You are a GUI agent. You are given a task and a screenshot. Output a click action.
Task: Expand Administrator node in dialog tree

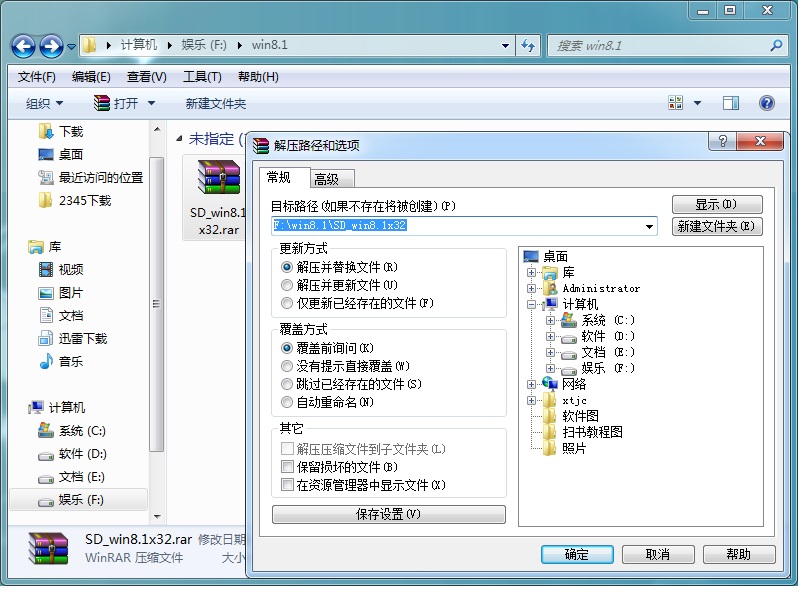click(531, 288)
